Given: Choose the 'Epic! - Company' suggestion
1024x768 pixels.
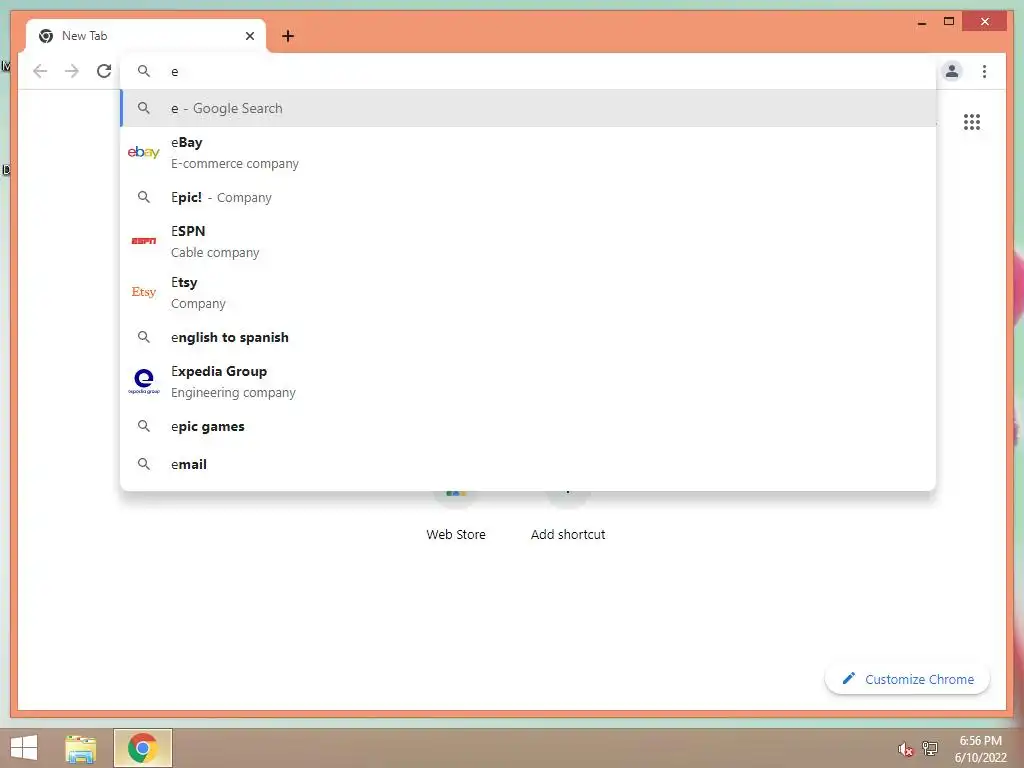Looking at the screenshot, I should [528, 197].
